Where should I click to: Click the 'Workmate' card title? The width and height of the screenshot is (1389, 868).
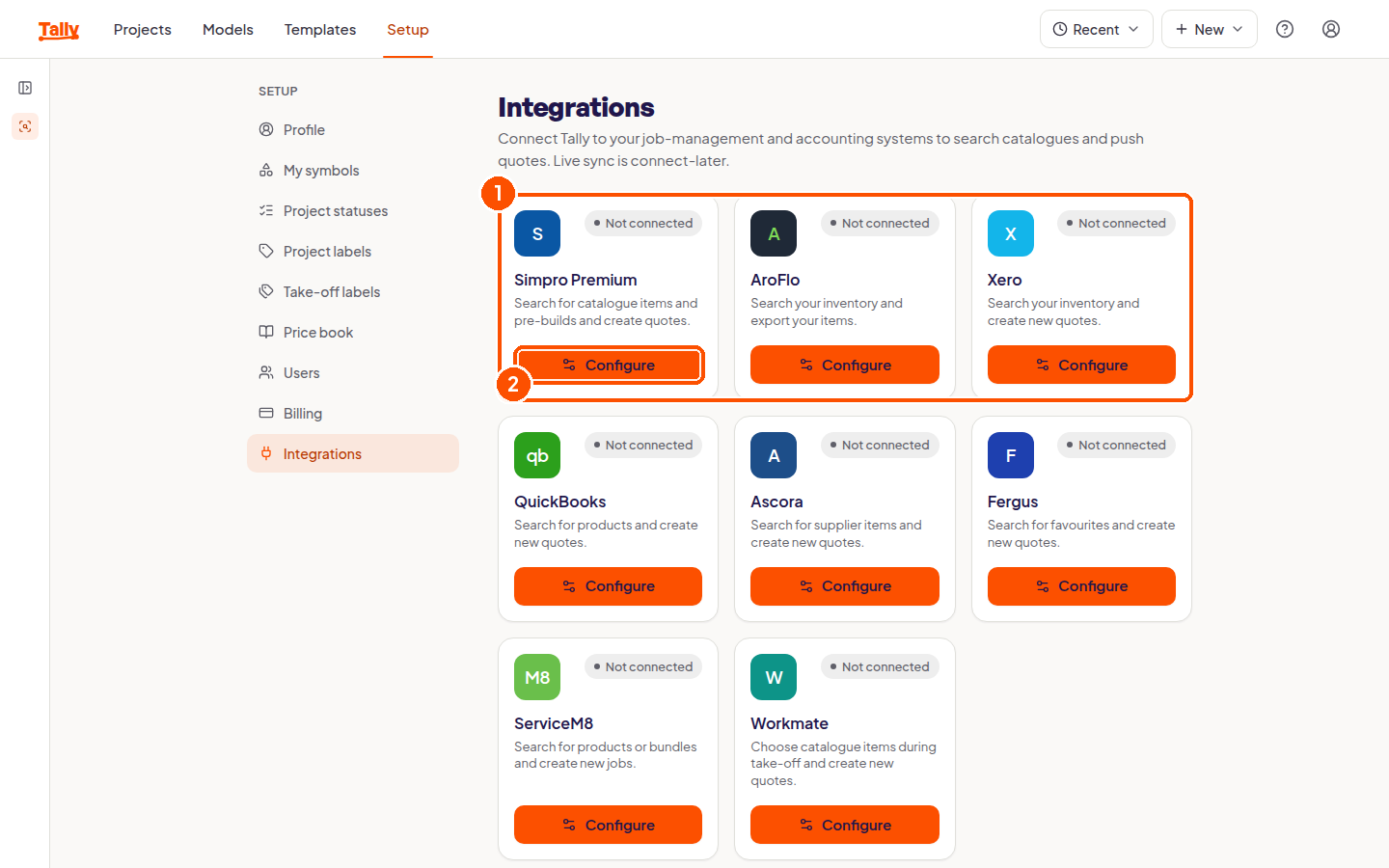tap(789, 723)
